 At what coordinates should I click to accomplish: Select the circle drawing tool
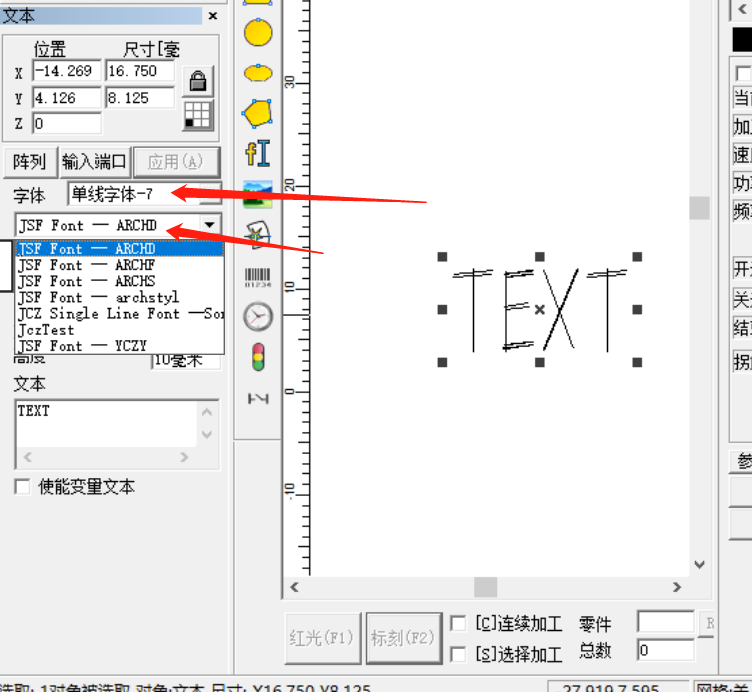(x=258, y=33)
